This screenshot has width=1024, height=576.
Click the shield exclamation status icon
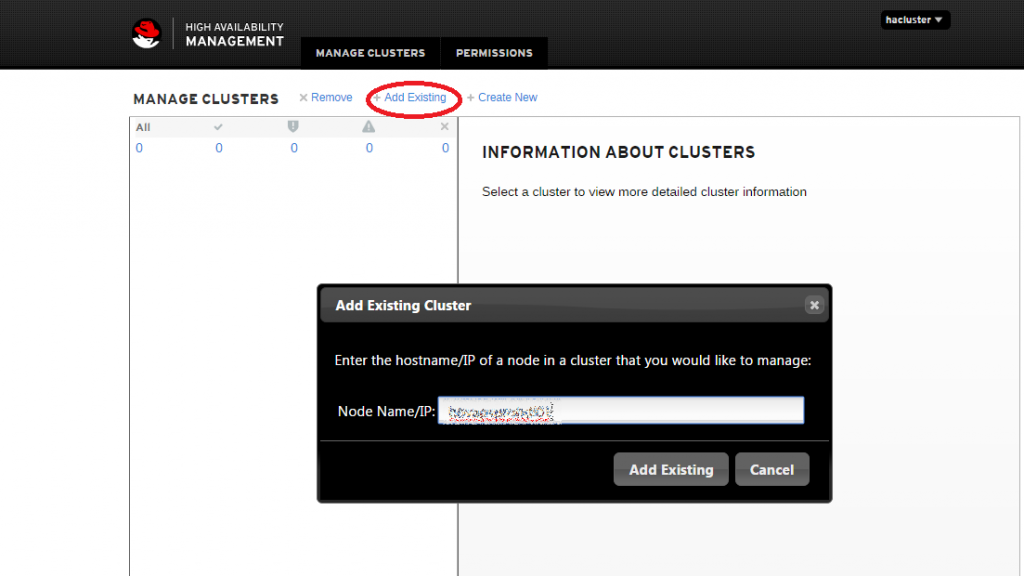pos(293,127)
